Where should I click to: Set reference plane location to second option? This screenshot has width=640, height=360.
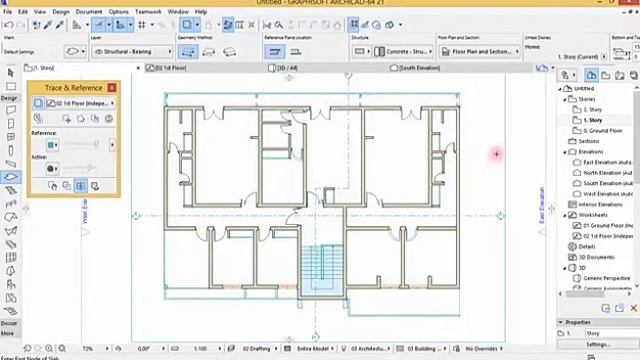[x=296, y=52]
